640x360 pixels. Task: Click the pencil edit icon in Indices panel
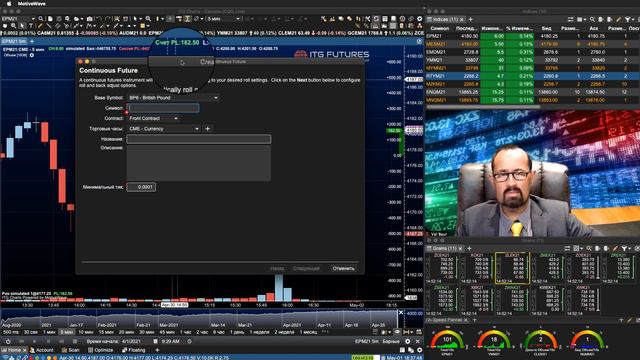pyautogui.click(x=618, y=19)
